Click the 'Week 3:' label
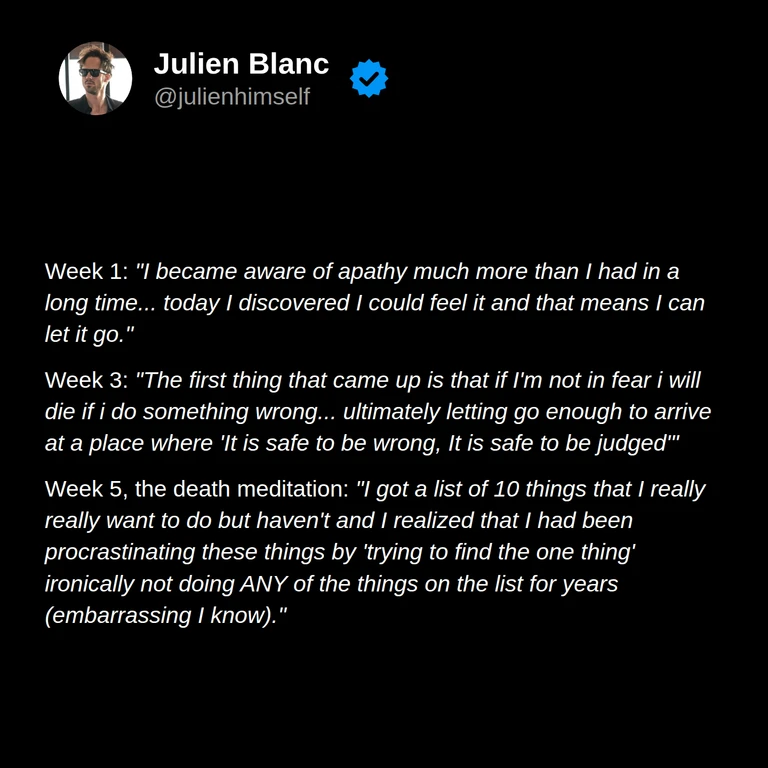 click(x=86, y=380)
